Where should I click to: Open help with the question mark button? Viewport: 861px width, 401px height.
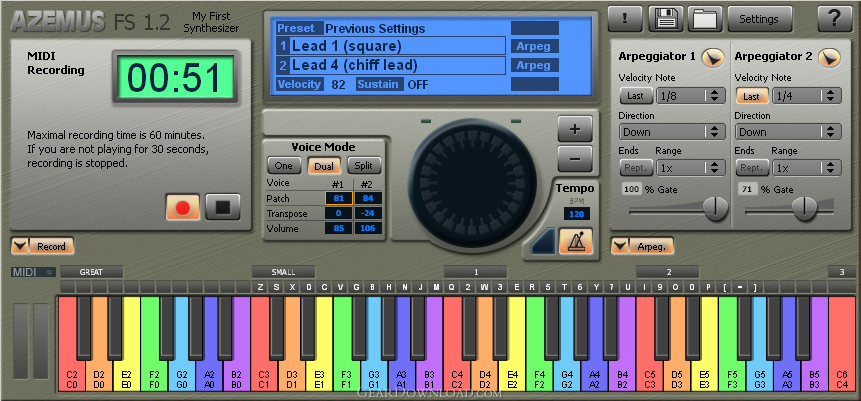(x=835, y=19)
